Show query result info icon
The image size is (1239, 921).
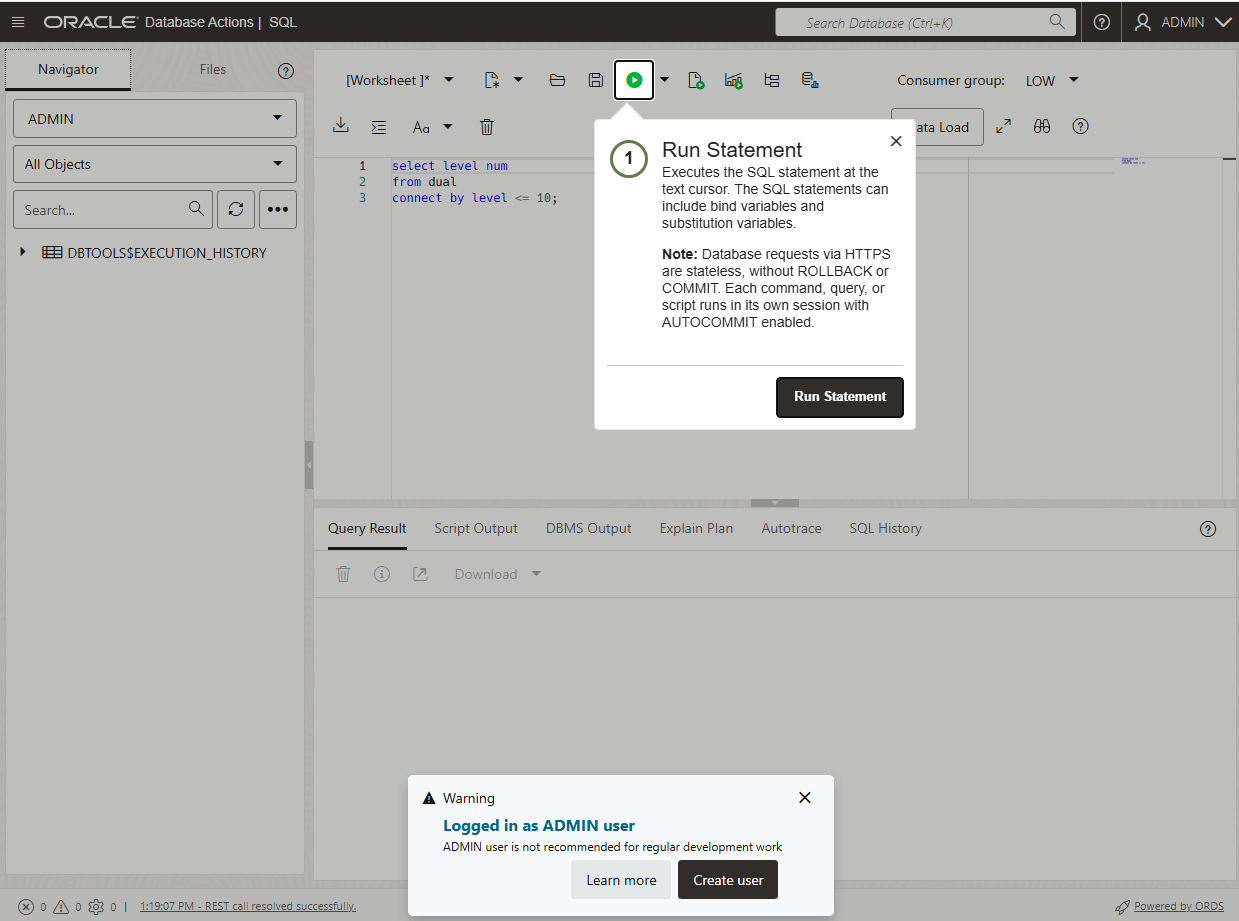tap(382, 574)
